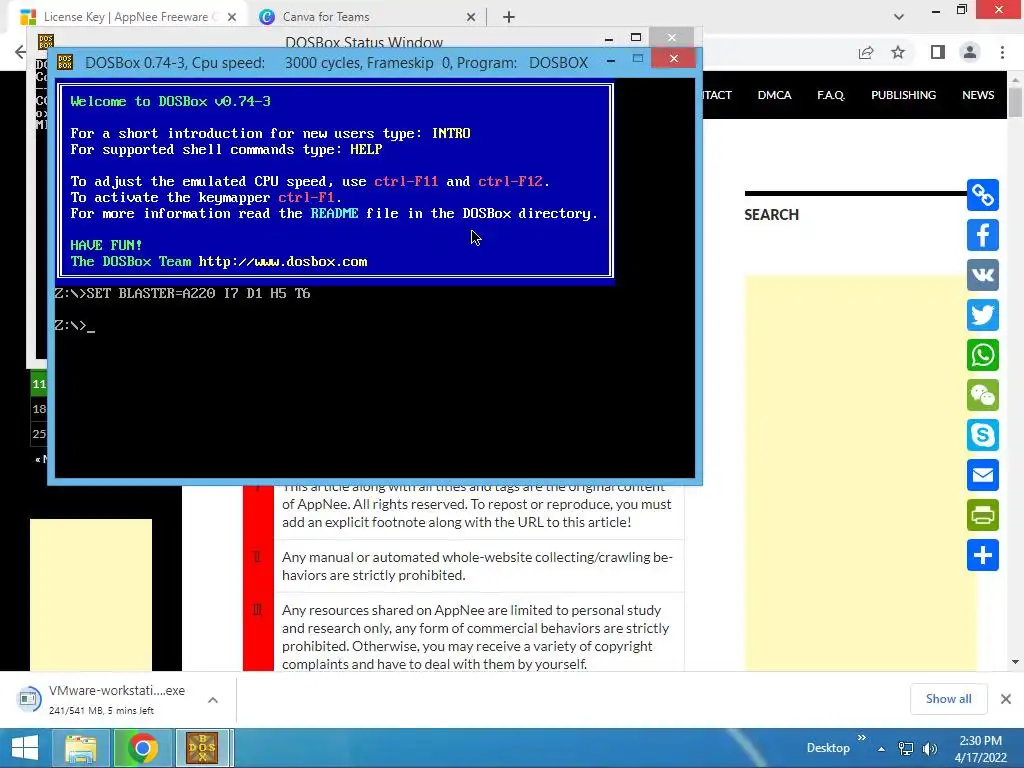
Task: Click the VMware-workstati....exe download item
Action: click(x=116, y=699)
